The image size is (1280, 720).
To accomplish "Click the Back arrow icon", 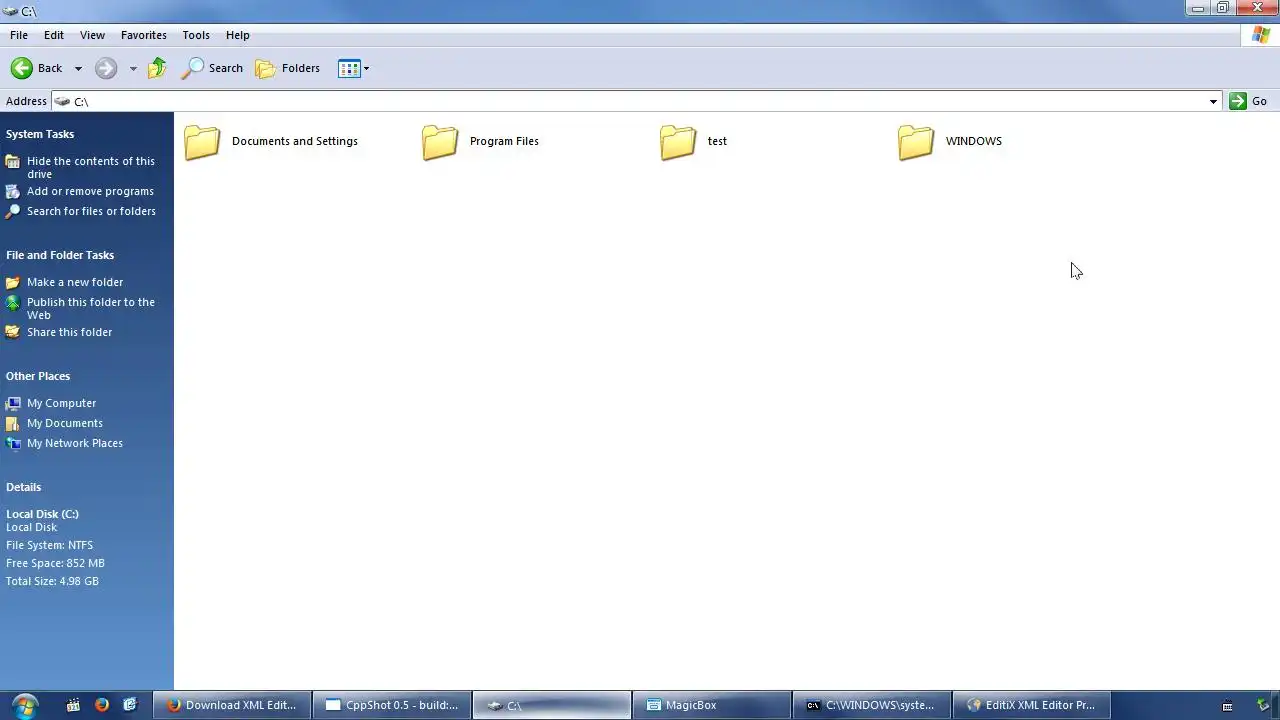I will (22, 68).
